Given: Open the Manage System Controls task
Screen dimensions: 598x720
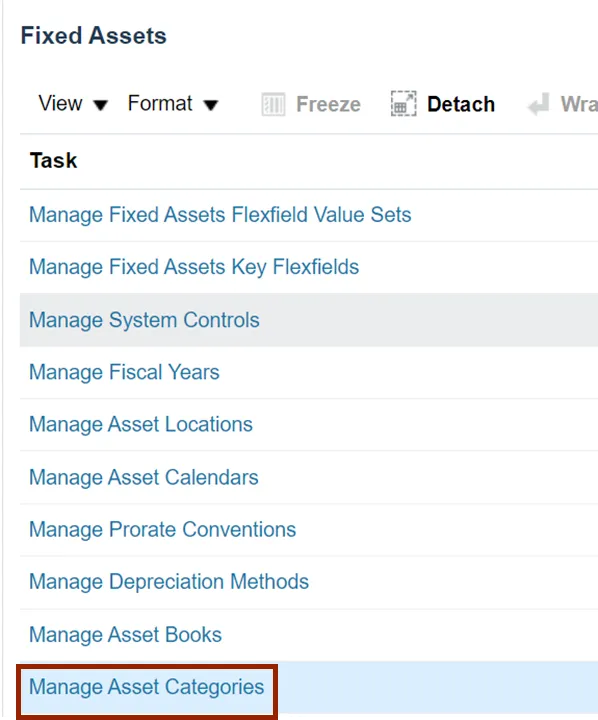Looking at the screenshot, I should (144, 320).
